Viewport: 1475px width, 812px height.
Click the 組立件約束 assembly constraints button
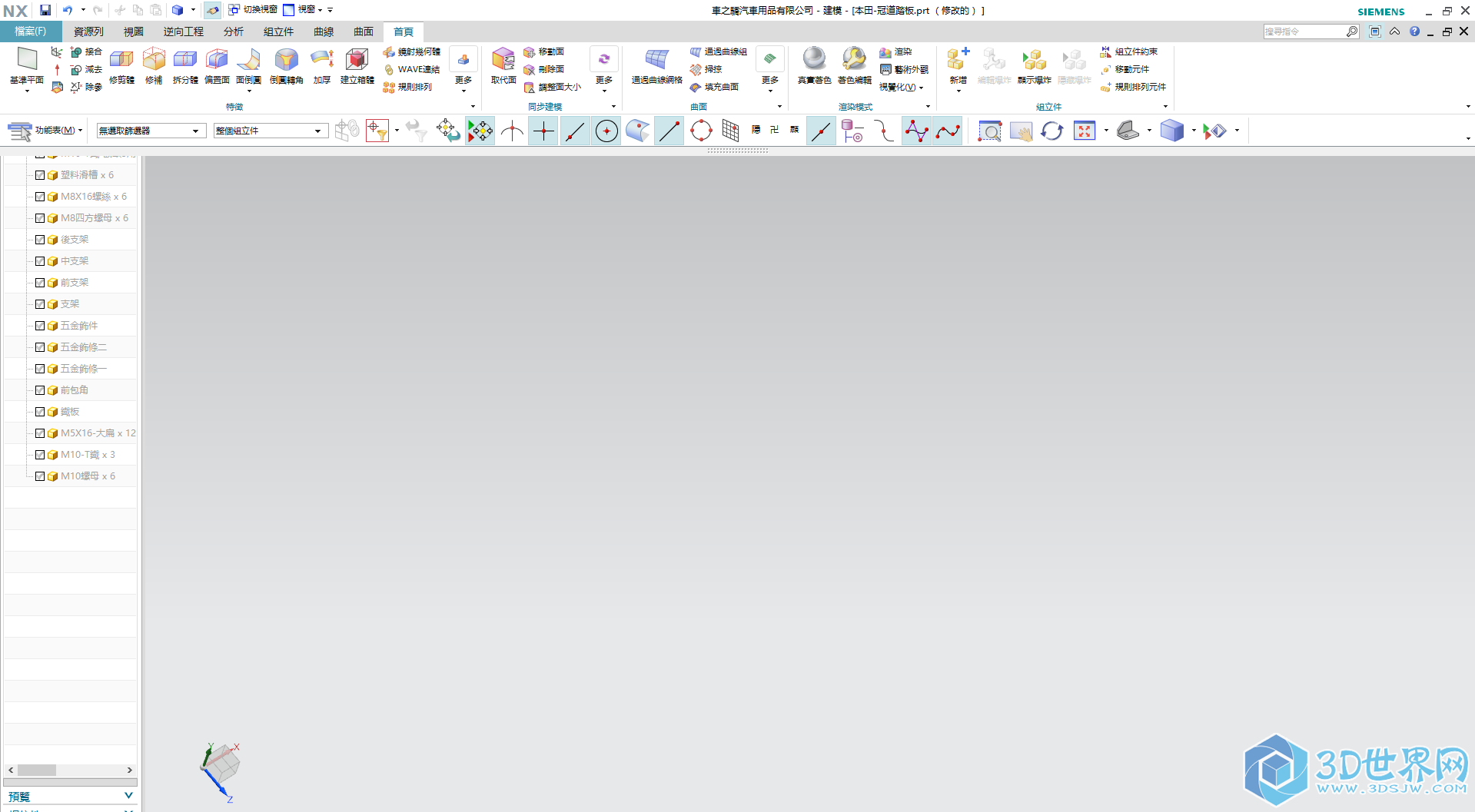coord(1128,51)
